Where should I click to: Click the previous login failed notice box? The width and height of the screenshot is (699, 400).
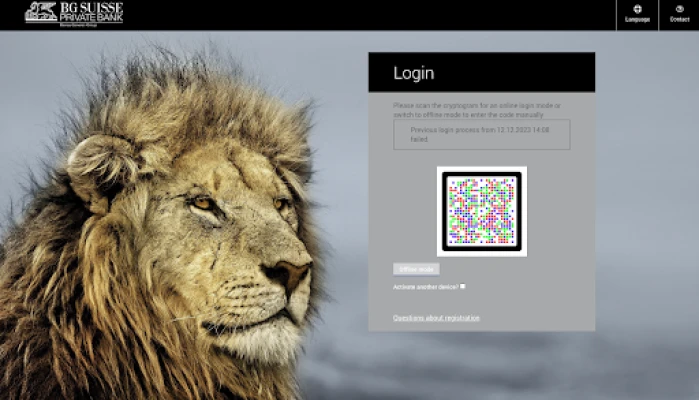coord(481,135)
